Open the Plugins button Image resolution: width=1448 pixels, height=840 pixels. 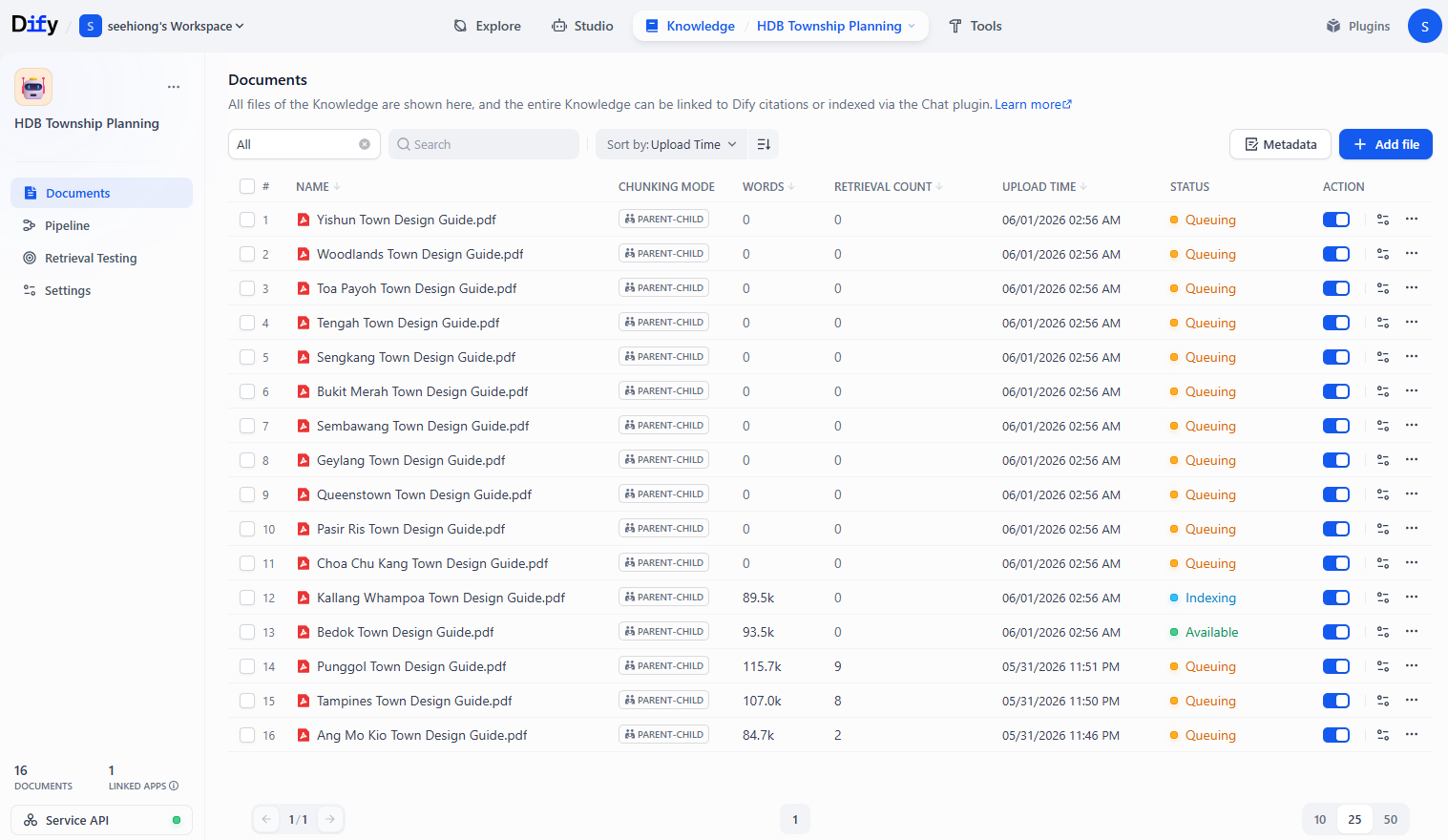coord(1358,26)
